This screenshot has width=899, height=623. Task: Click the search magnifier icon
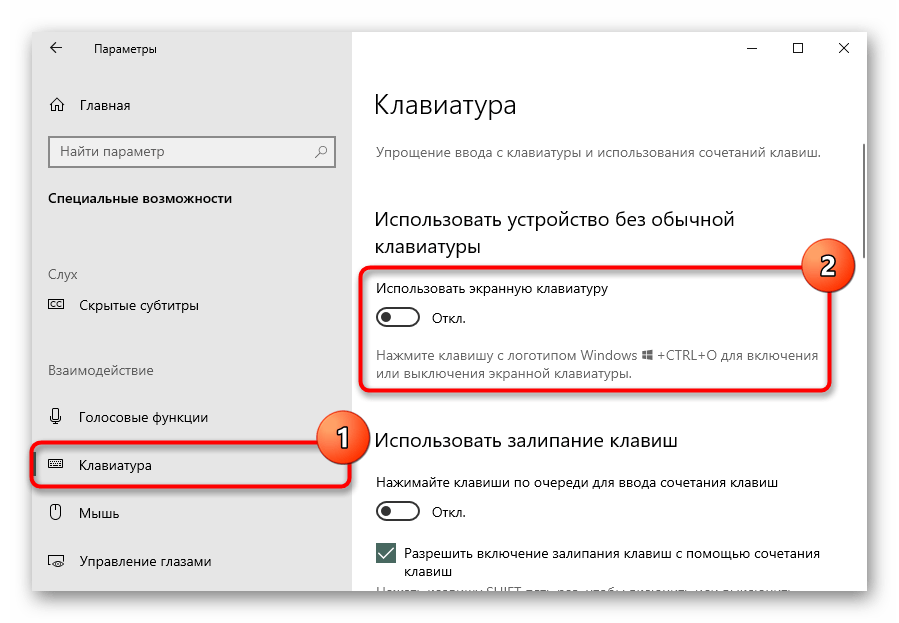click(x=321, y=152)
